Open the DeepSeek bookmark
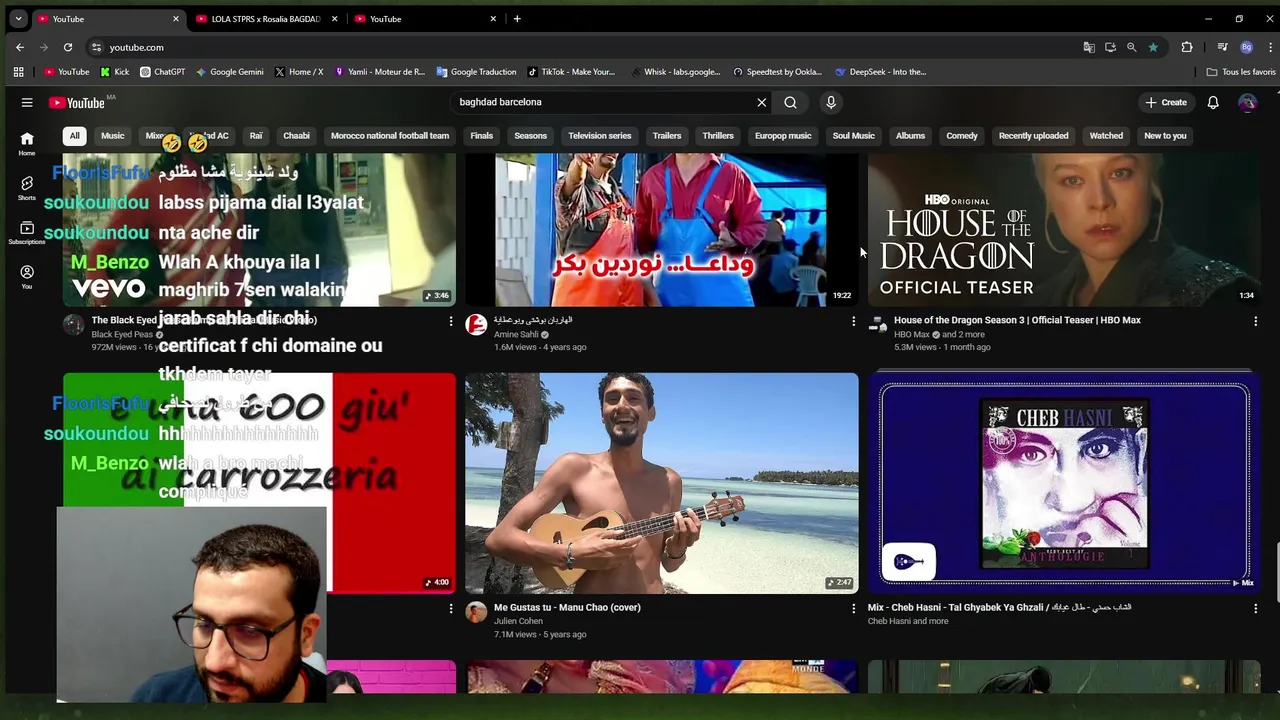Screen dimensions: 1280x720 point(881,72)
